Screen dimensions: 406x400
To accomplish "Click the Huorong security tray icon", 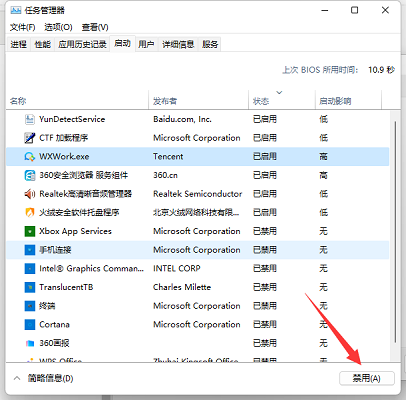I will (x=30, y=213).
